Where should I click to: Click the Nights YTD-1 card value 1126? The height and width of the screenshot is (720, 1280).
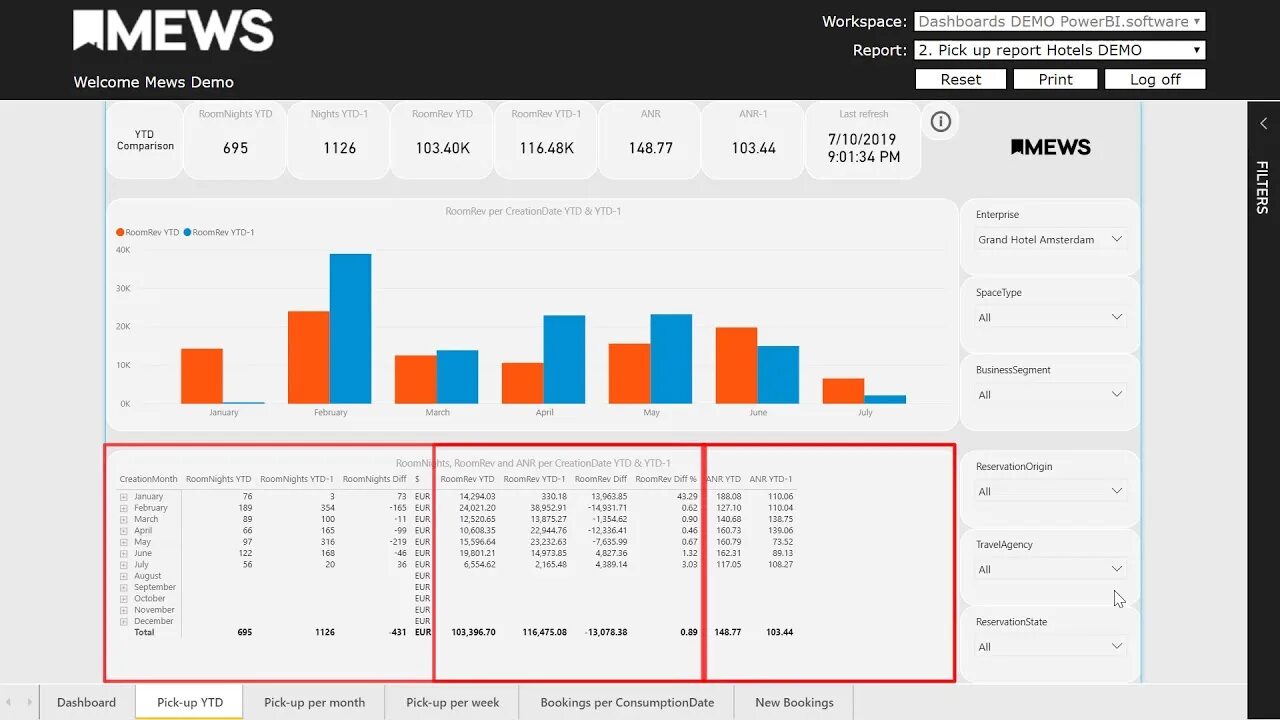tap(339, 148)
